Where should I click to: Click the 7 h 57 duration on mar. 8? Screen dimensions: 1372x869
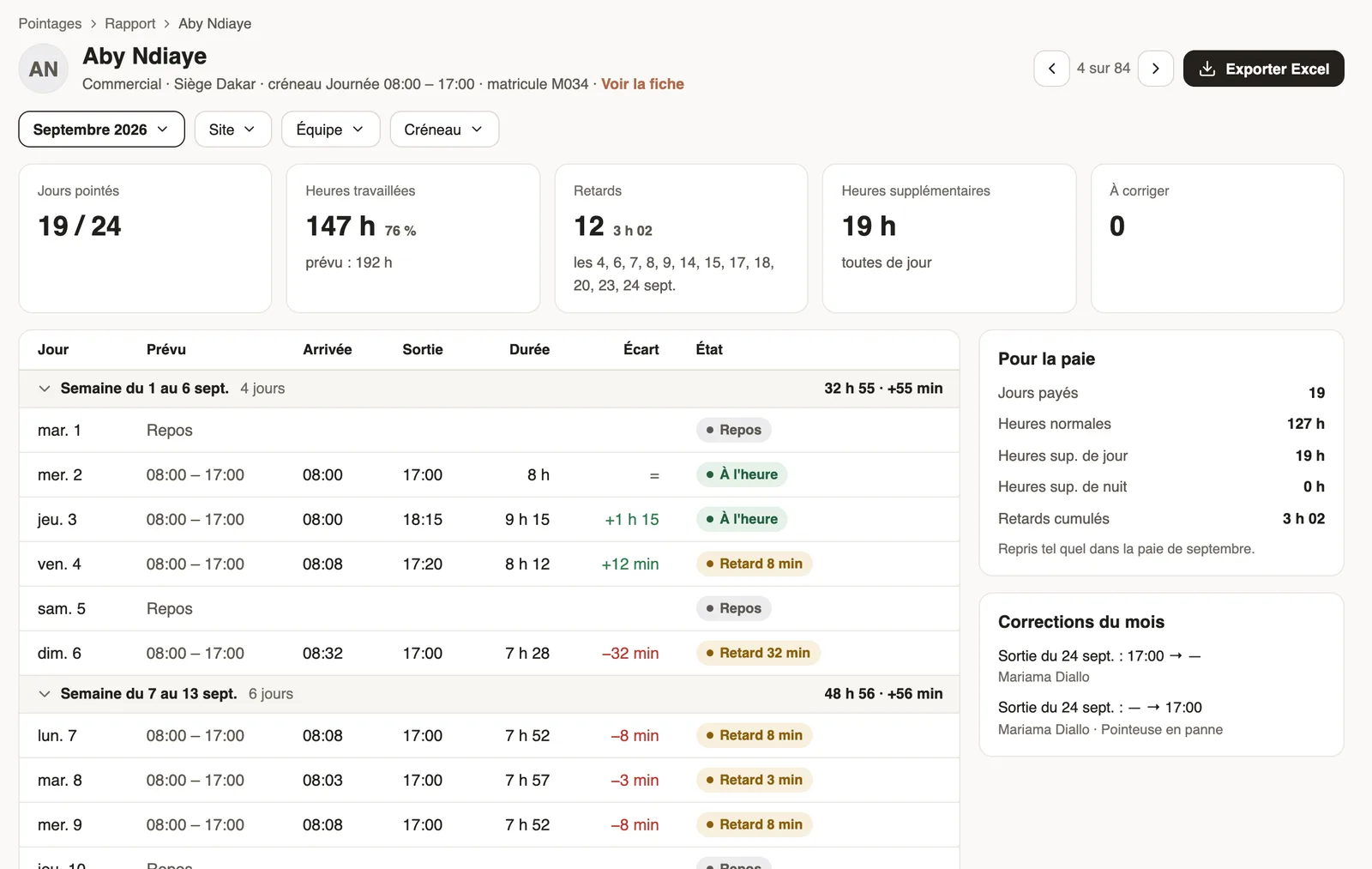pyautogui.click(x=527, y=781)
